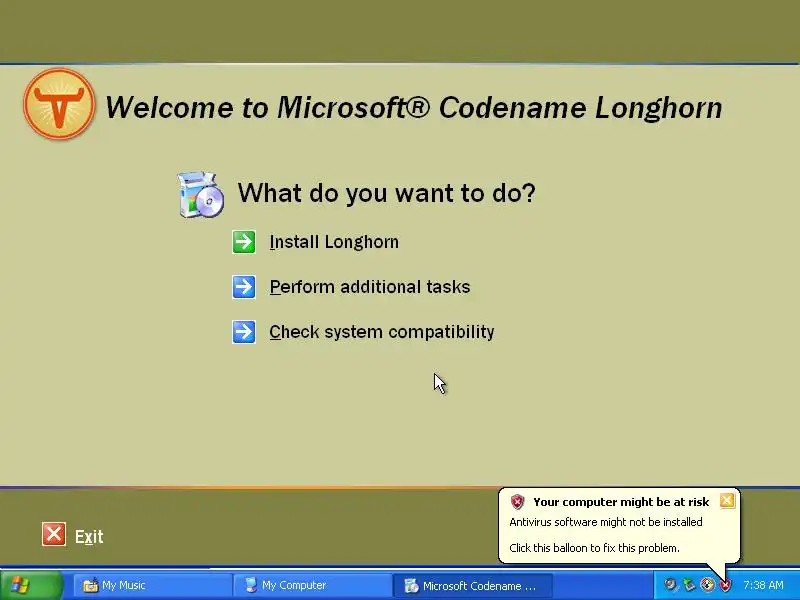Switch to My Computer taskbar window
Image resolution: width=800 pixels, height=600 pixels.
(x=312, y=585)
